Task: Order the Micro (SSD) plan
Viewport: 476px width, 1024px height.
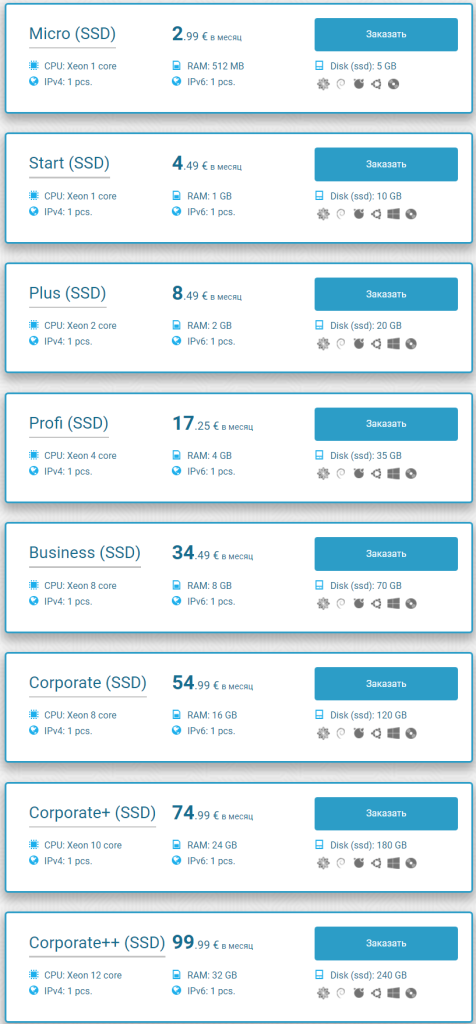Action: click(x=386, y=35)
